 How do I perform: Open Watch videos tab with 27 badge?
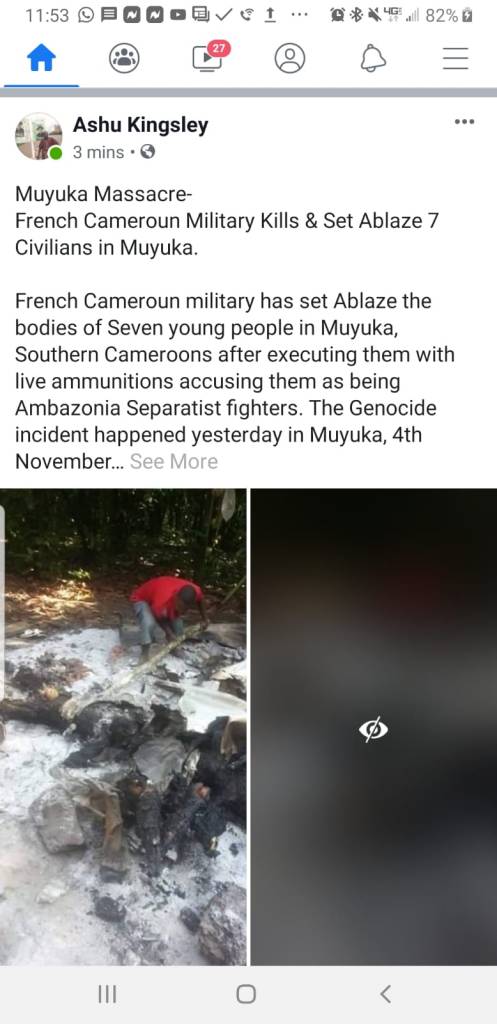point(206,57)
